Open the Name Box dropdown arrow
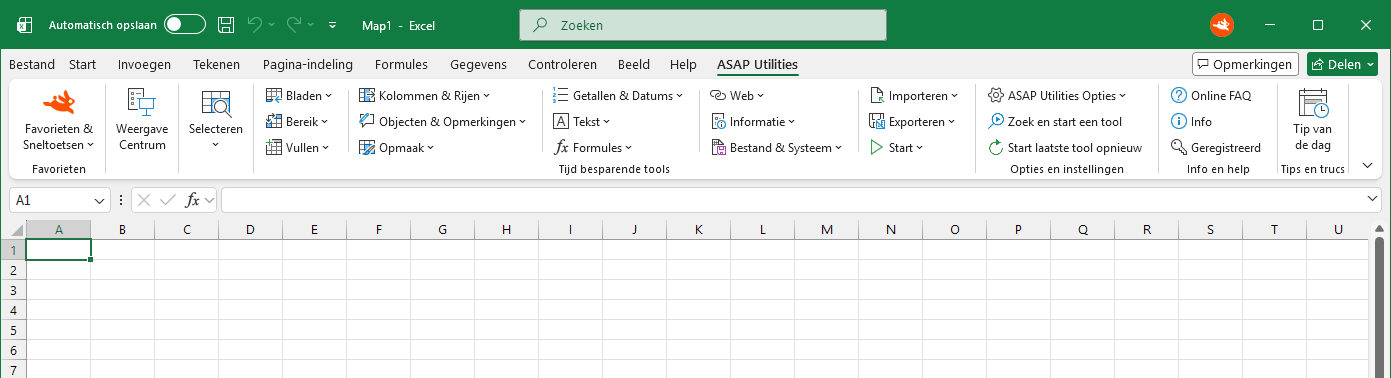Screen dimensions: 1391x378 point(100,200)
